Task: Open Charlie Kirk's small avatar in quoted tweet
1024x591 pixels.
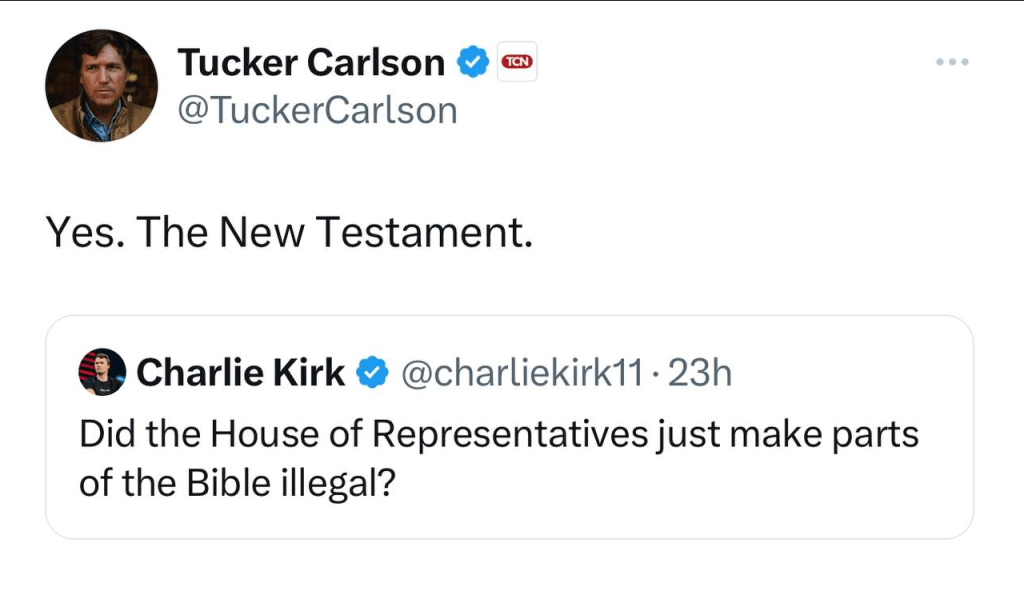Action: [101, 373]
